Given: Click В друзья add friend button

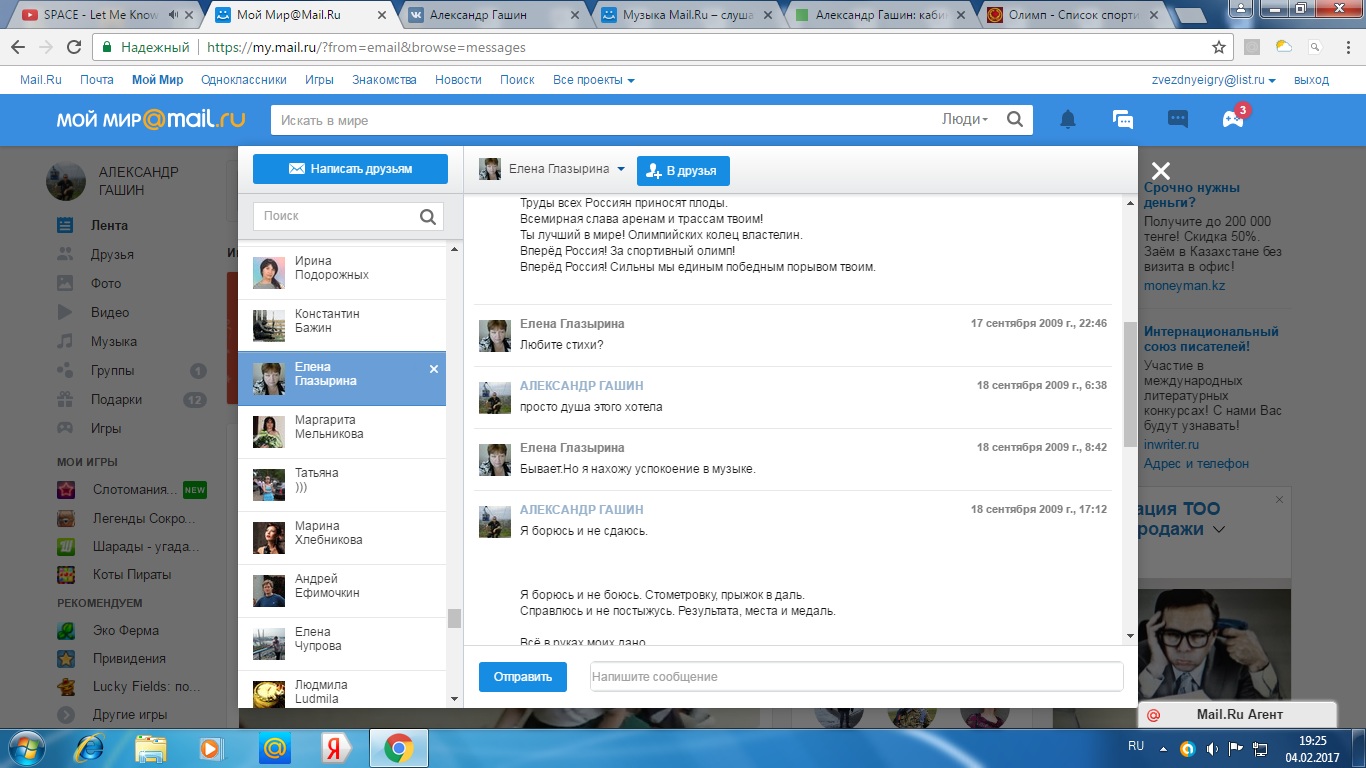Looking at the screenshot, I should [683, 171].
